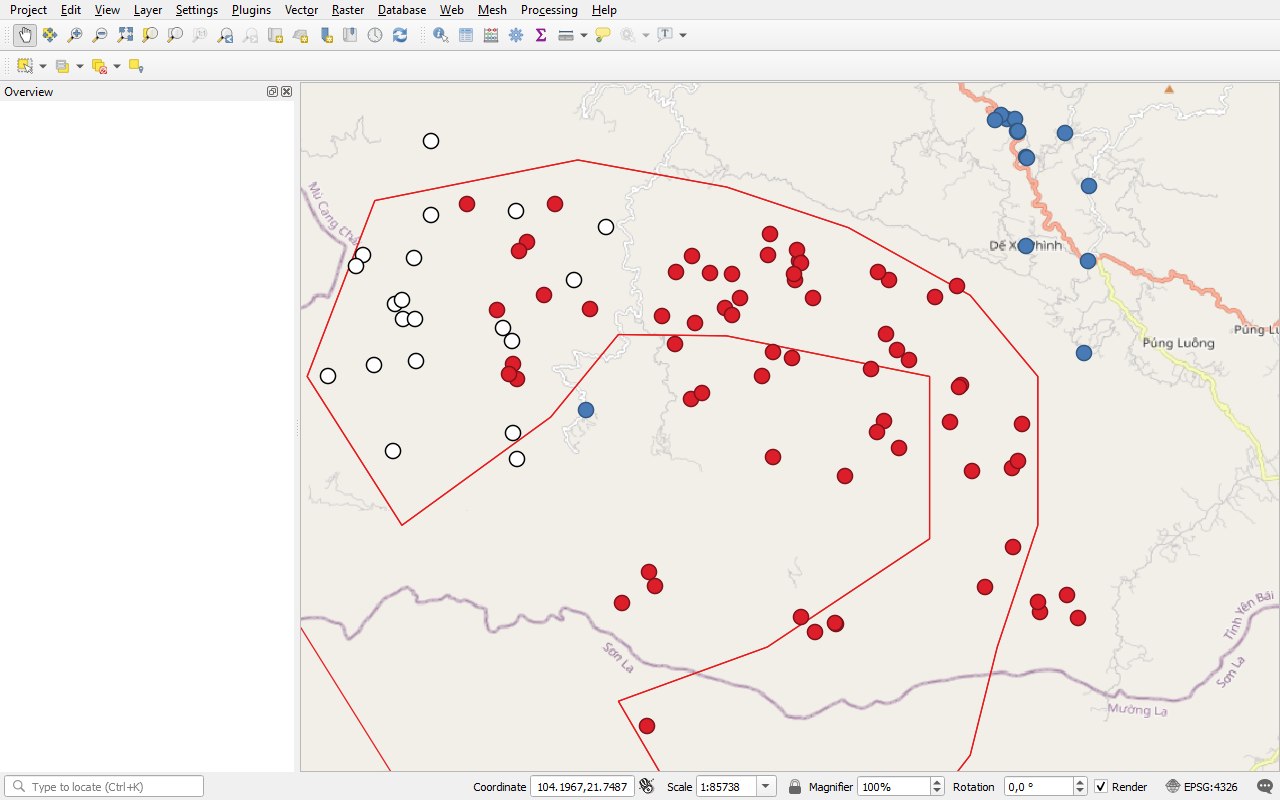The image size is (1280, 800).
Task: Expand Select by Value dropdown arrow
Action: point(80,66)
